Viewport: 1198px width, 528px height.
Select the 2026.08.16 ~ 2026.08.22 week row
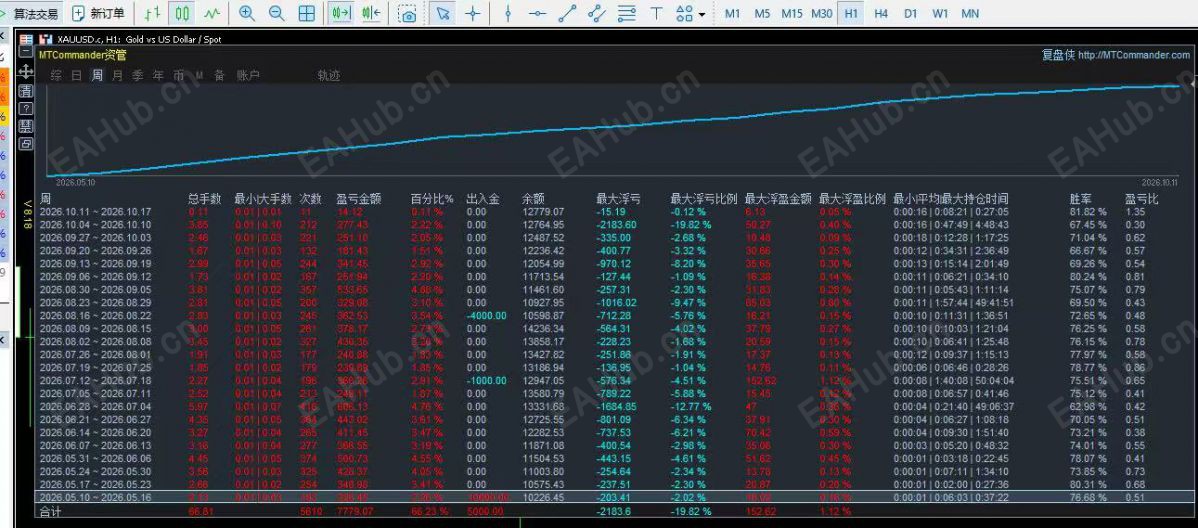[x=612, y=316]
